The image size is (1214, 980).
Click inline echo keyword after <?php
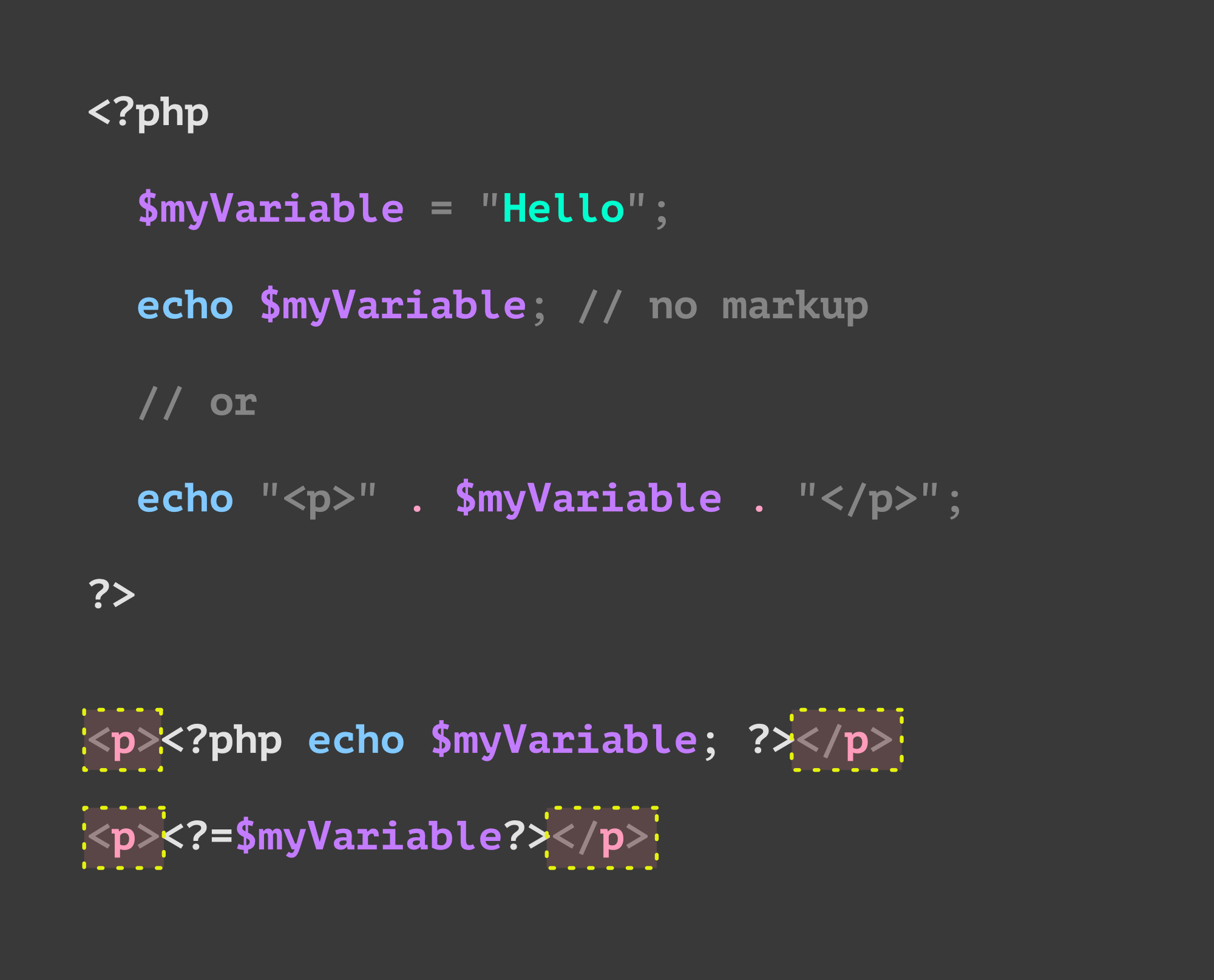point(356,740)
